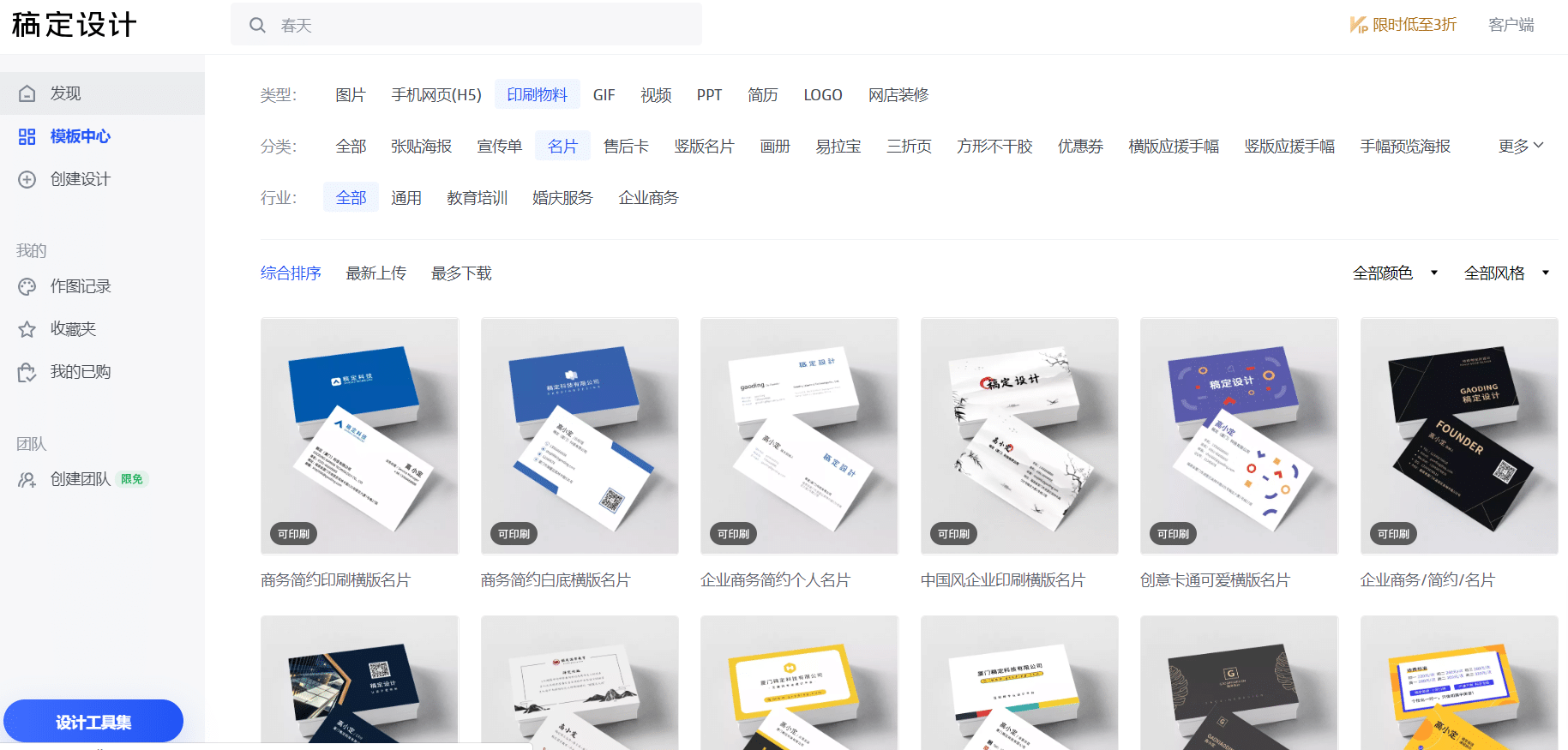Choose the 三折页 category

[909, 146]
